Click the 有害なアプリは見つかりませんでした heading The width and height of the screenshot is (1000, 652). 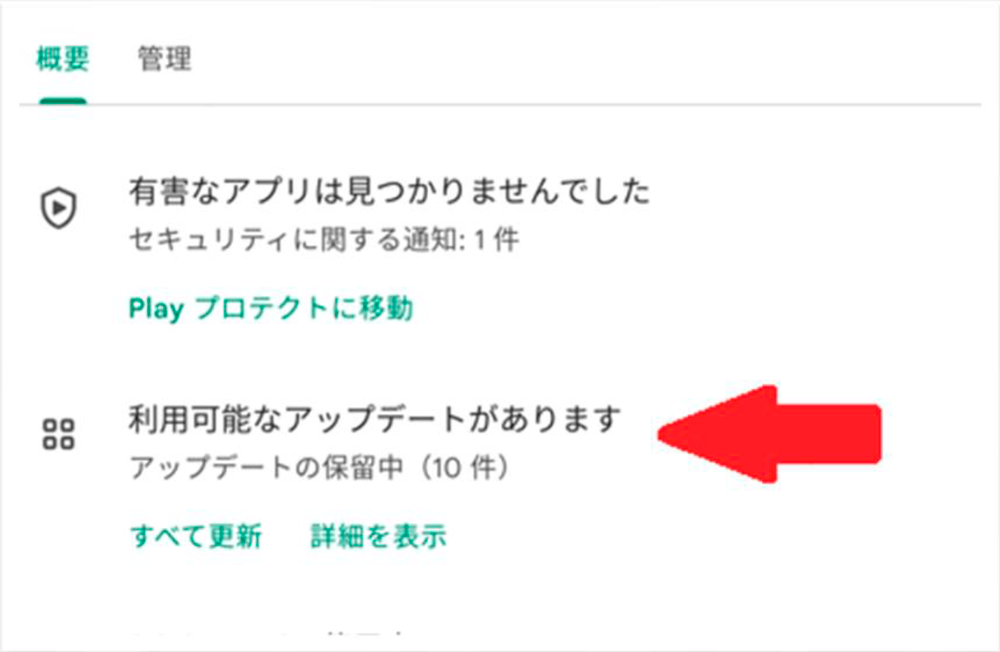click(x=389, y=192)
